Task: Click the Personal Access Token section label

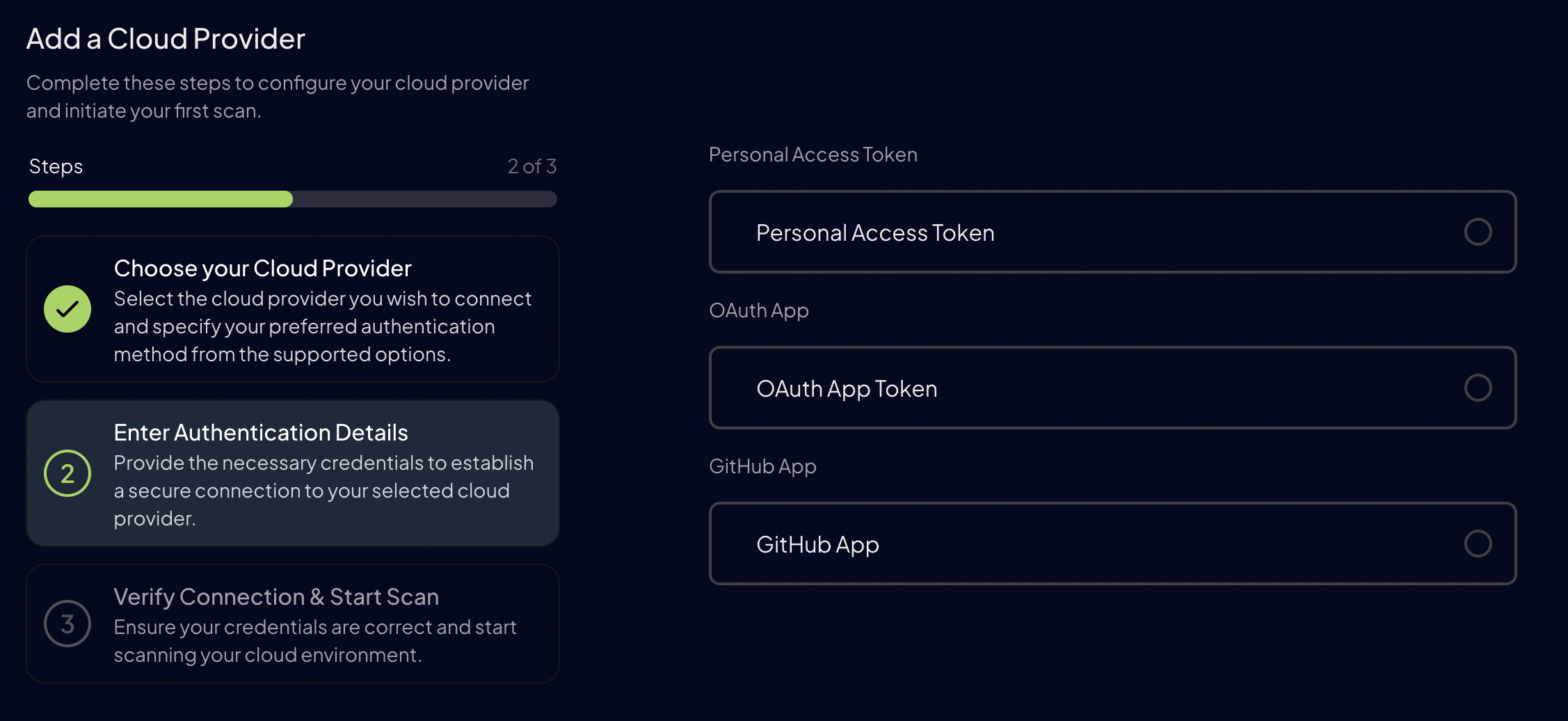Action: 813,154
